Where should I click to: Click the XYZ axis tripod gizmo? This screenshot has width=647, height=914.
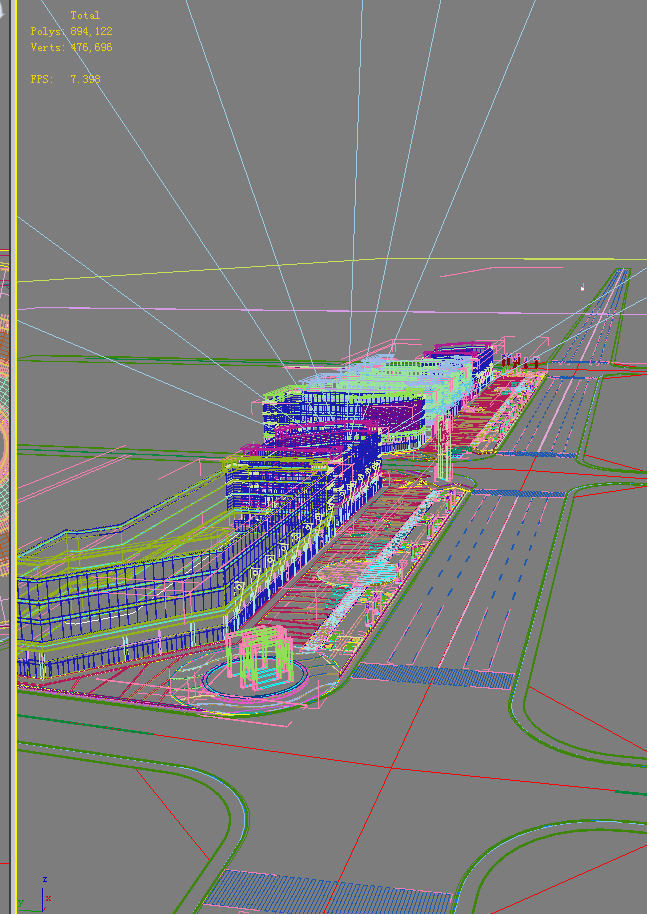pos(35,892)
